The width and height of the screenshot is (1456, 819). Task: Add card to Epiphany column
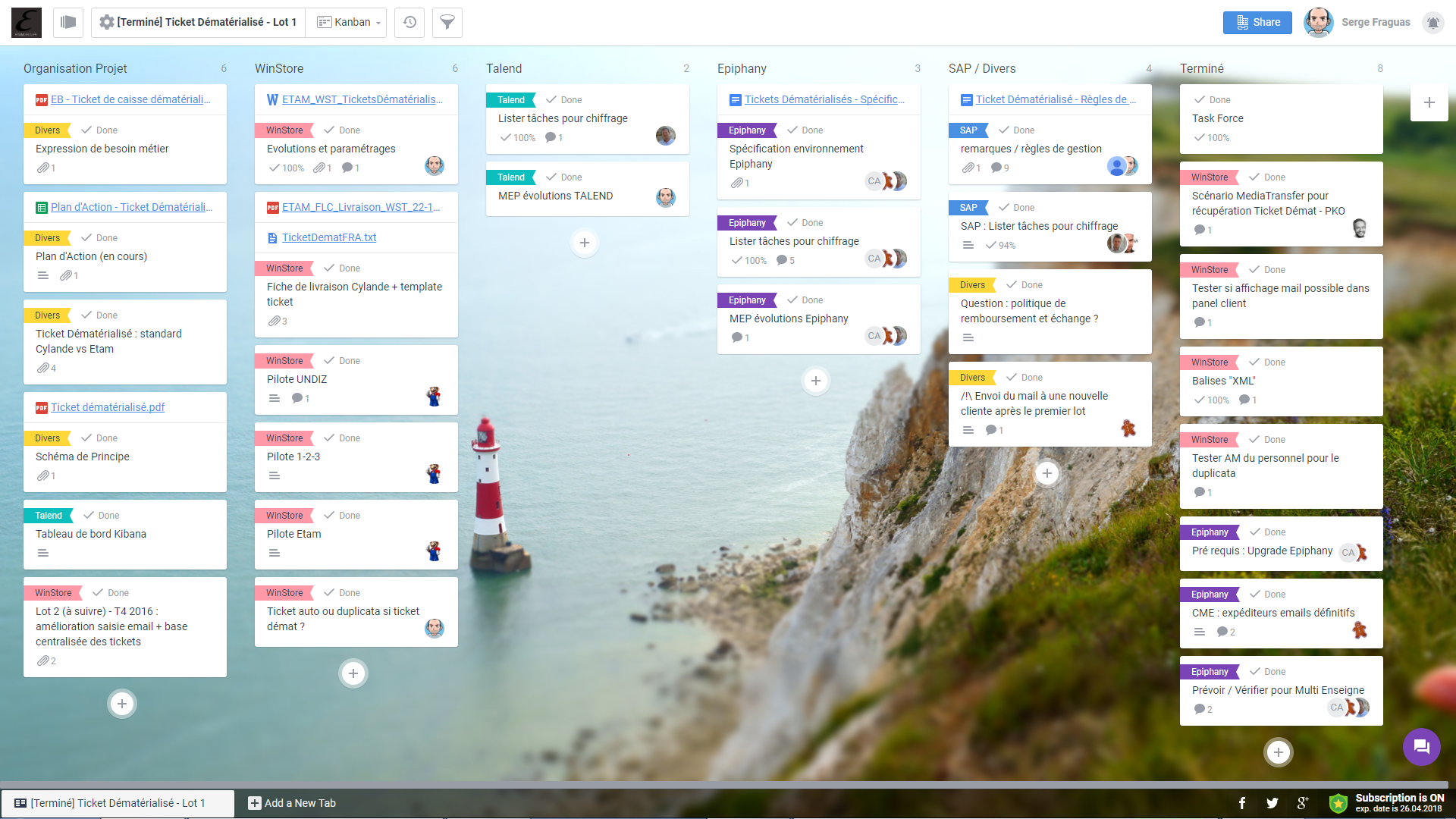pos(816,381)
